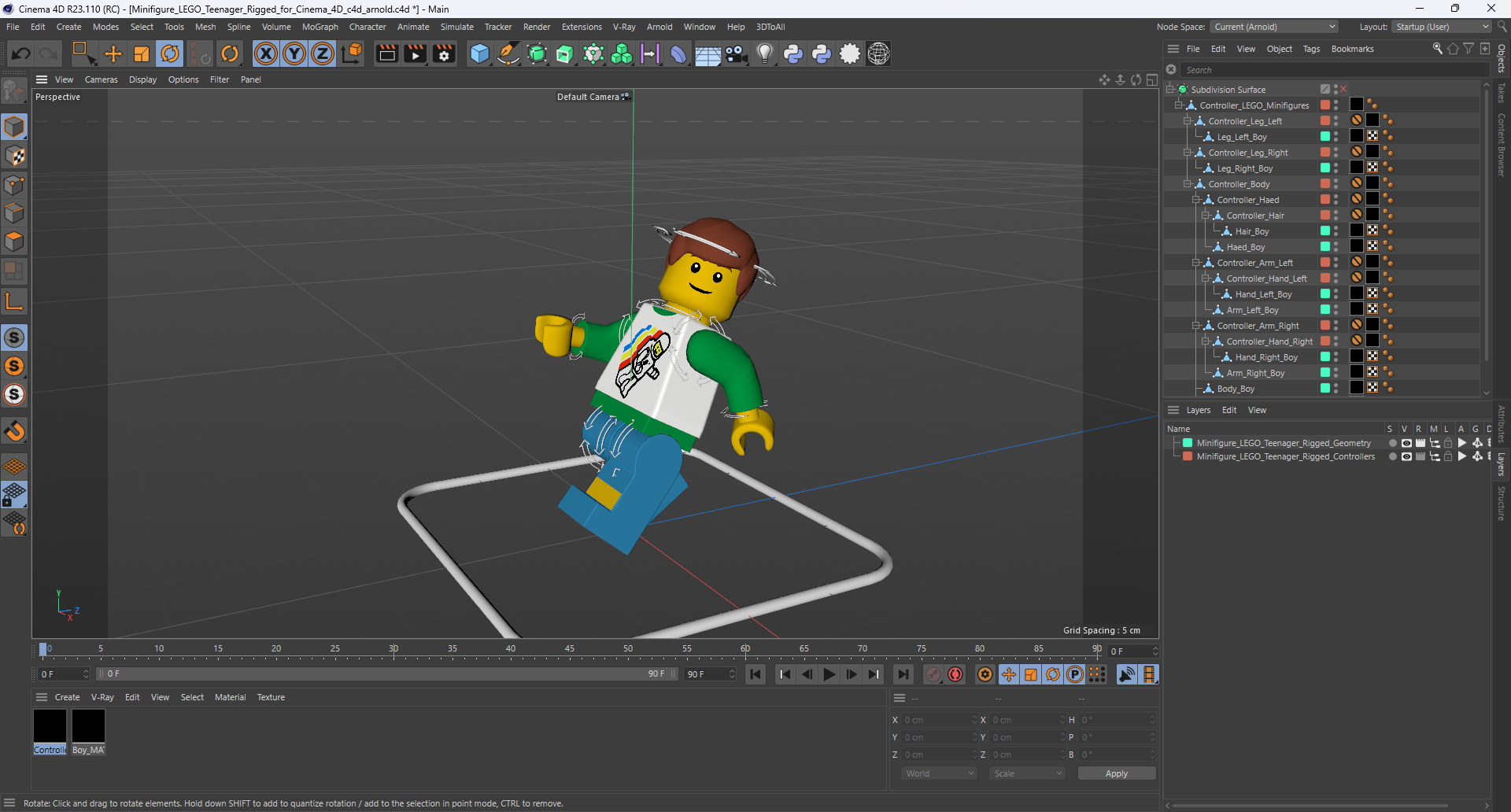Toggle visibility dots for Leg_Left_Boy
Image resolution: width=1511 pixels, height=812 pixels.
1336,136
